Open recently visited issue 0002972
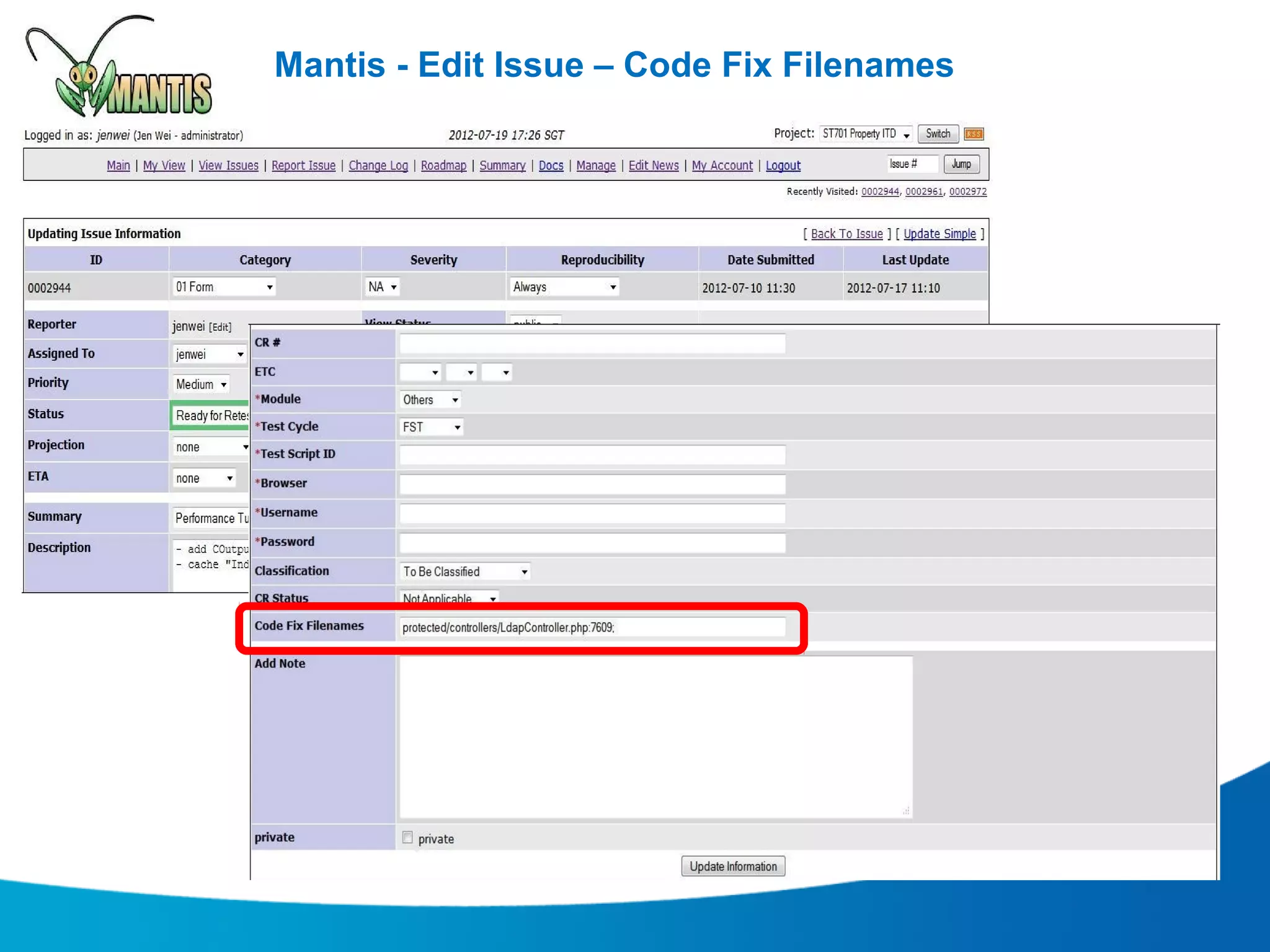 pos(968,192)
